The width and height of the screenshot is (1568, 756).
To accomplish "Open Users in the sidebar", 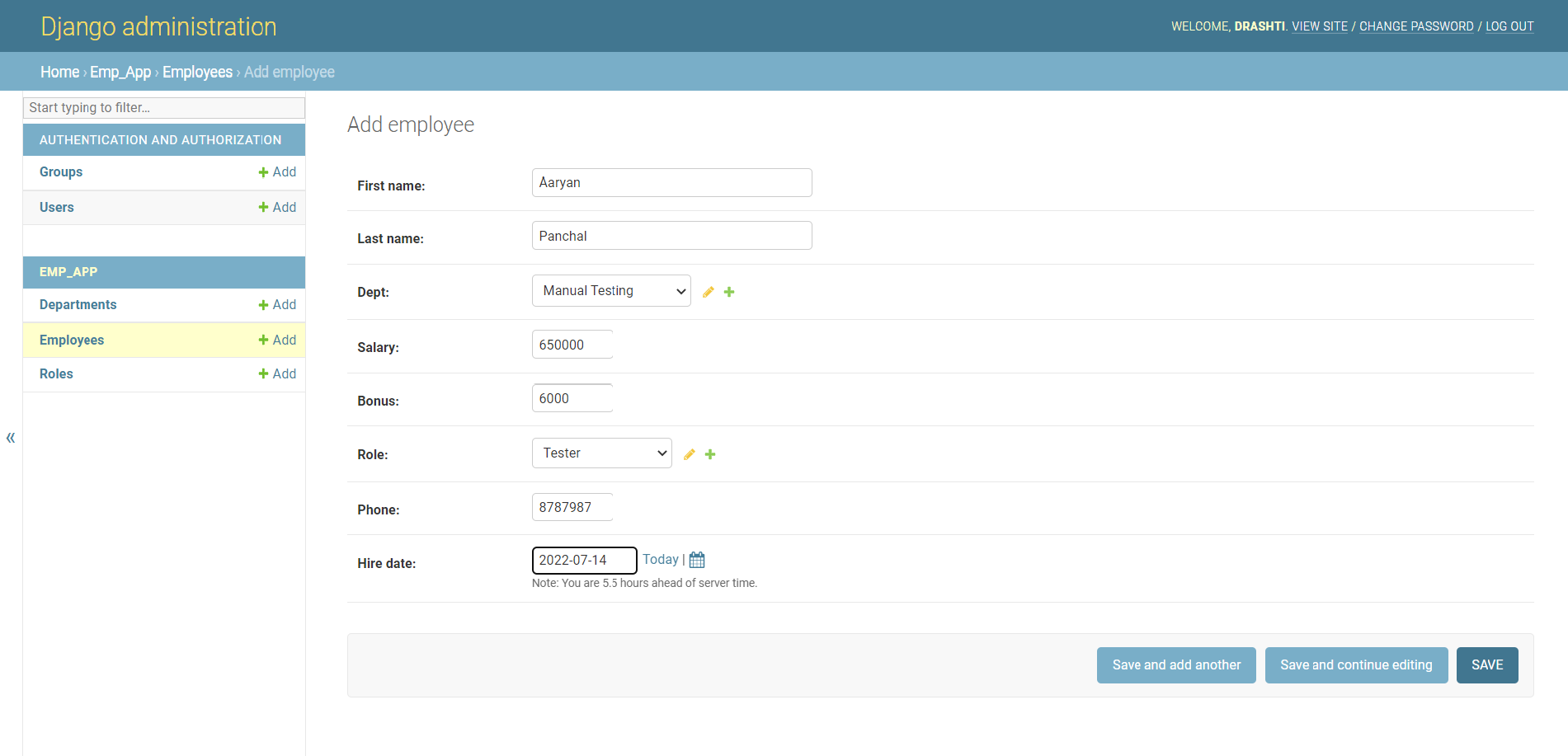I will click(57, 208).
